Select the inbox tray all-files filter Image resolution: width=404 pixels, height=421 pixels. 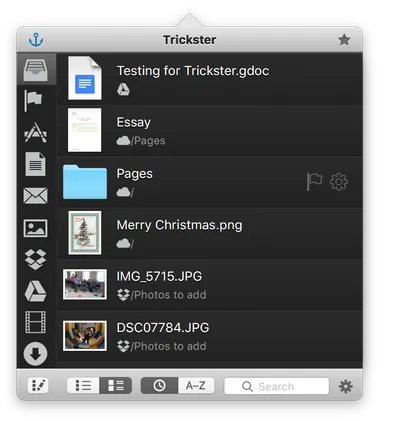point(35,70)
